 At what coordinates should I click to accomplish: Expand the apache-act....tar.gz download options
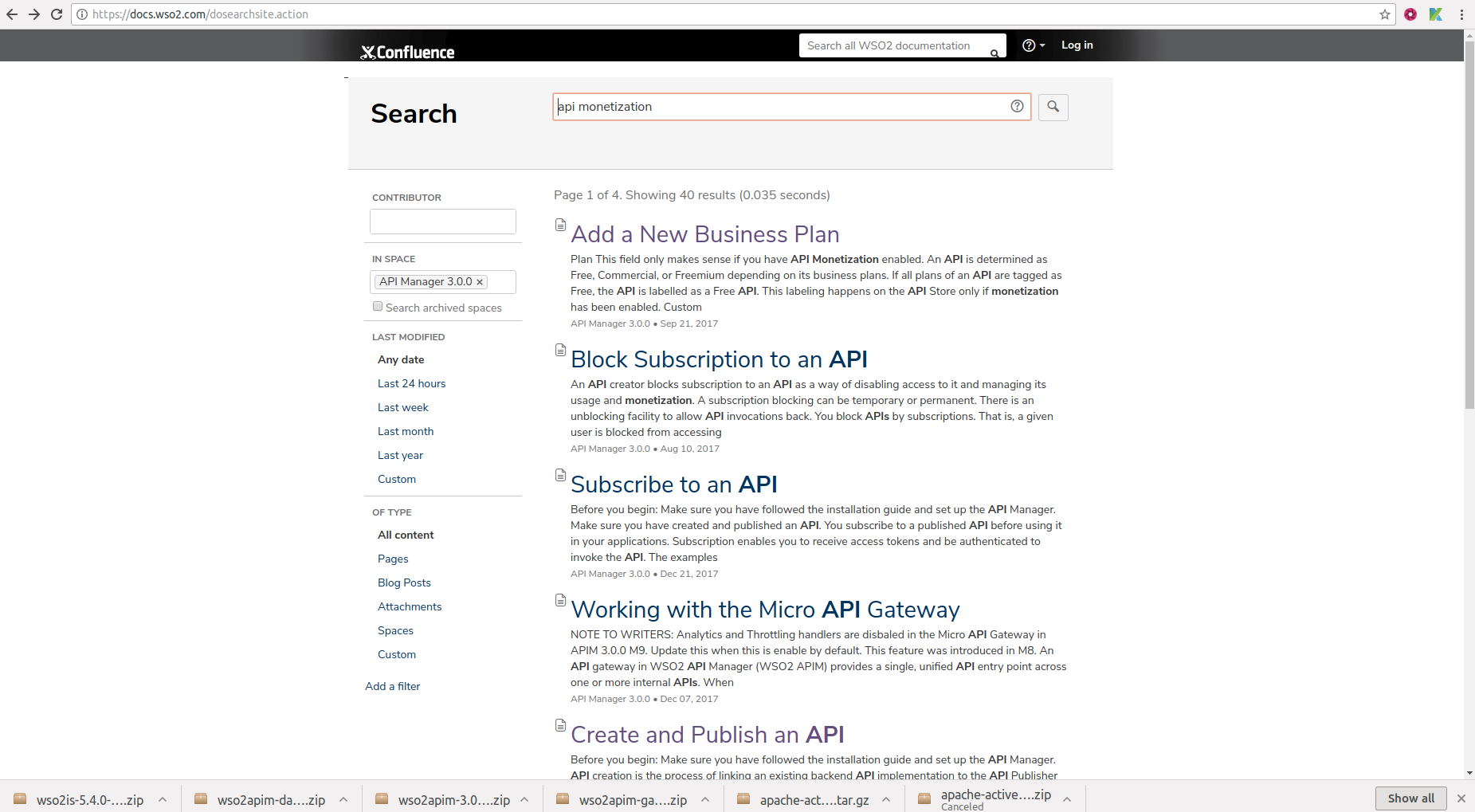pos(886,799)
